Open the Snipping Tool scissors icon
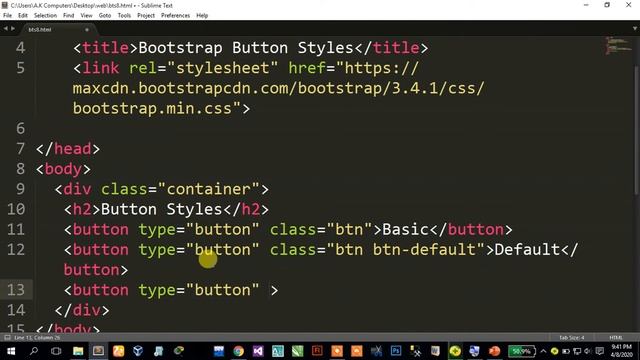This screenshot has width=640, height=360. point(376,351)
